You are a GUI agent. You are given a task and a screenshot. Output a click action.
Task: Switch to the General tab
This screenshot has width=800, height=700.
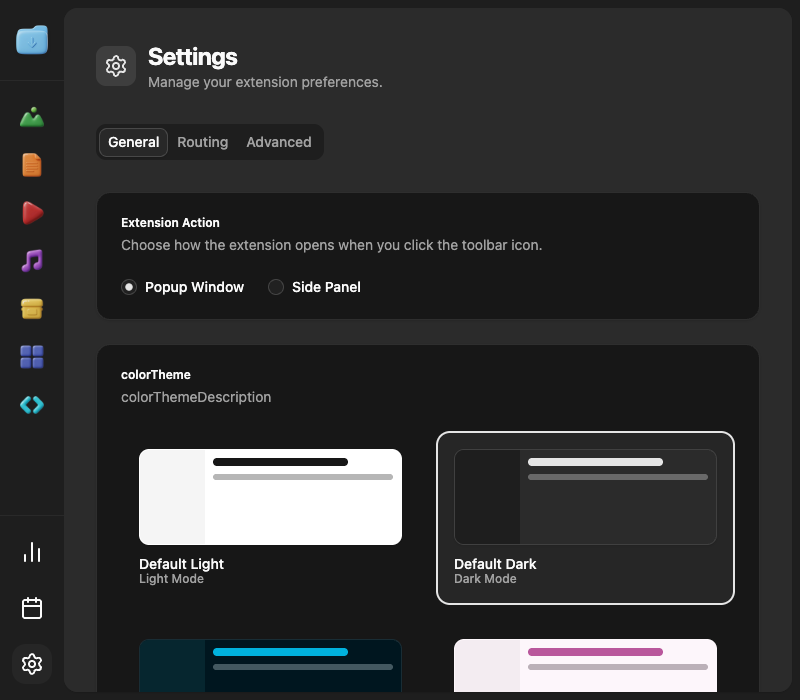pos(134,142)
